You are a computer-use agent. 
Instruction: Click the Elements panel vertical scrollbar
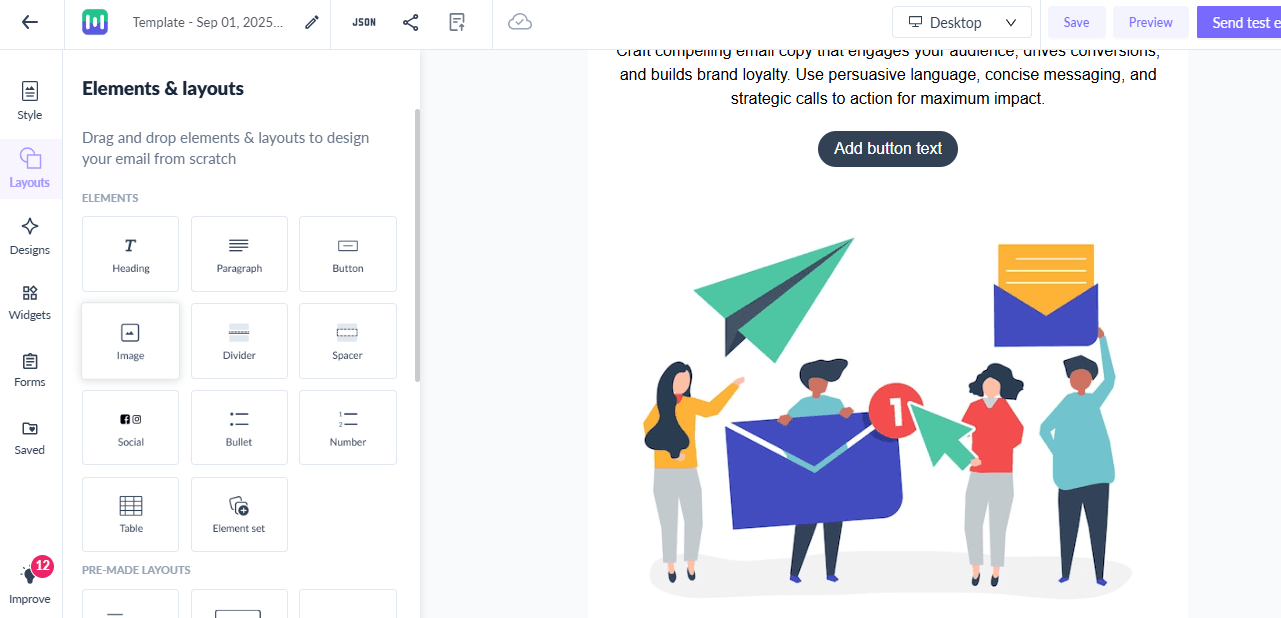pyautogui.click(x=417, y=245)
